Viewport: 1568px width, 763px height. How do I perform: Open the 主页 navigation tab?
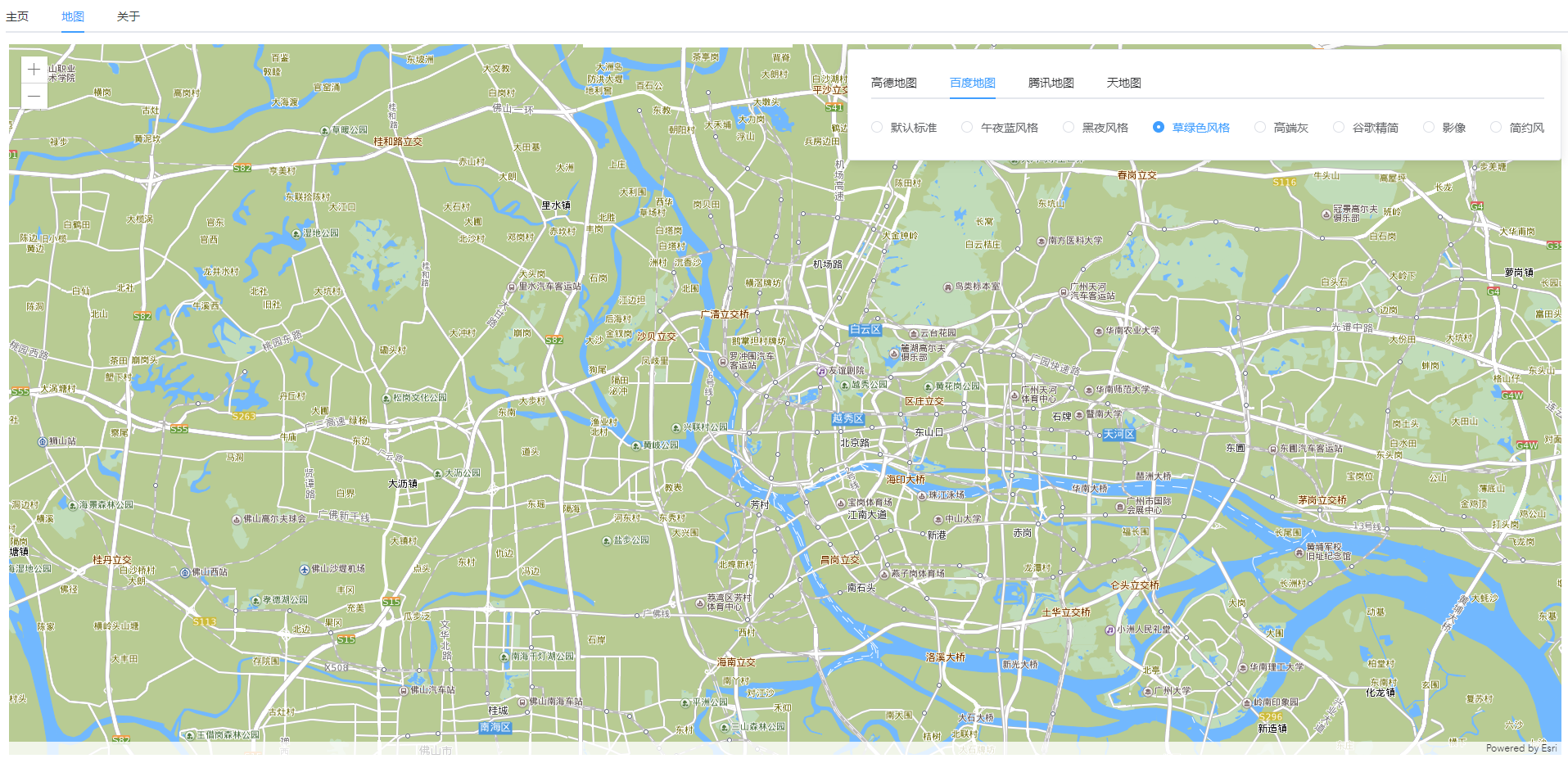pos(18,15)
